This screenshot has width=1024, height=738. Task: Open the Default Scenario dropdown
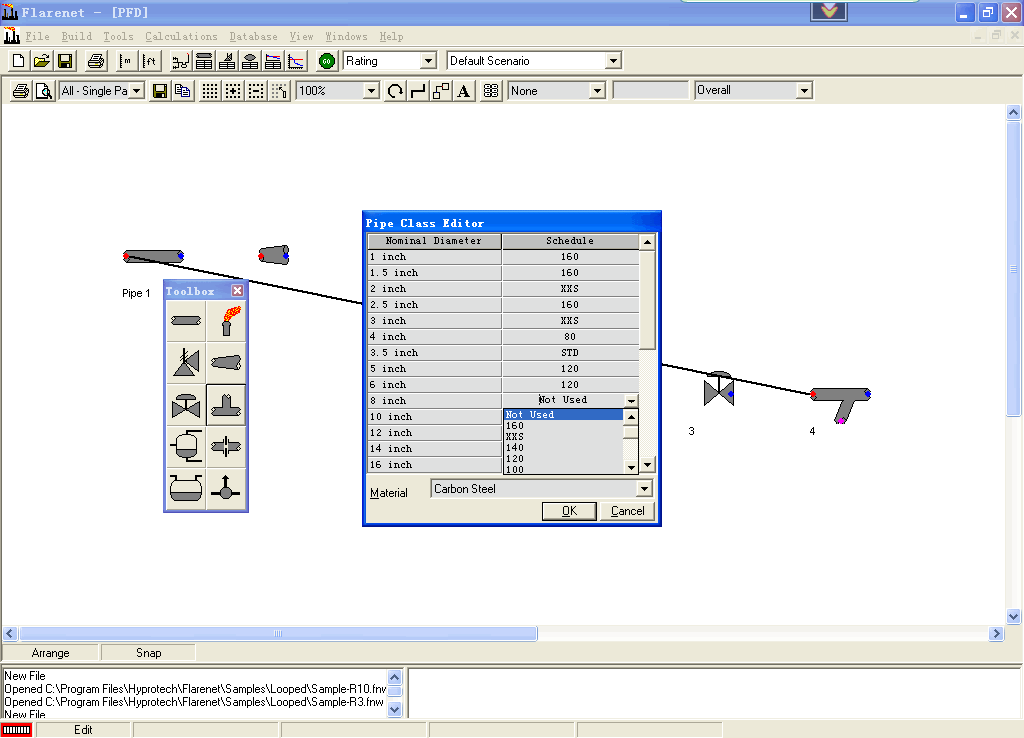point(613,61)
